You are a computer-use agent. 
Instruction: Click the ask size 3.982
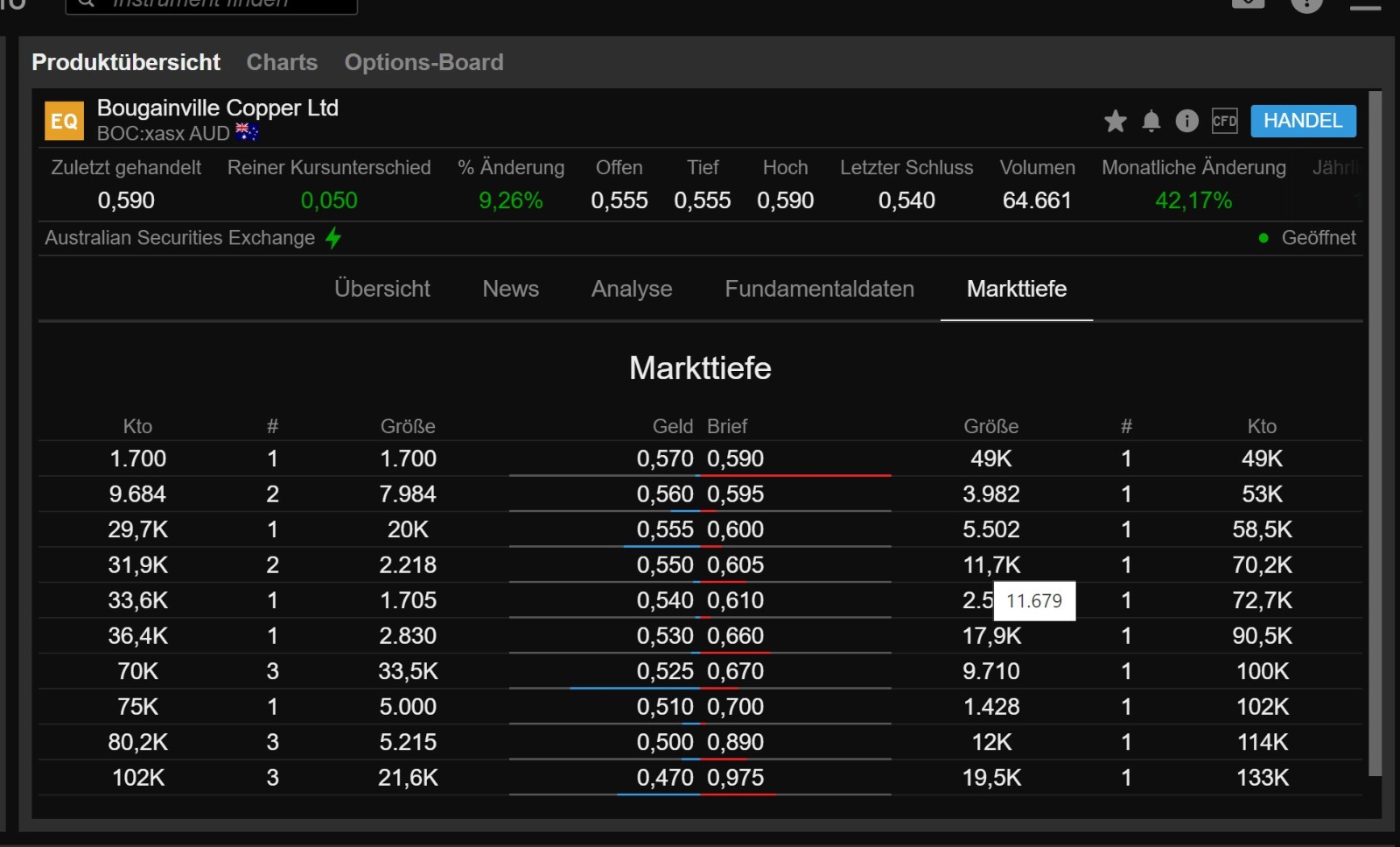coord(991,494)
